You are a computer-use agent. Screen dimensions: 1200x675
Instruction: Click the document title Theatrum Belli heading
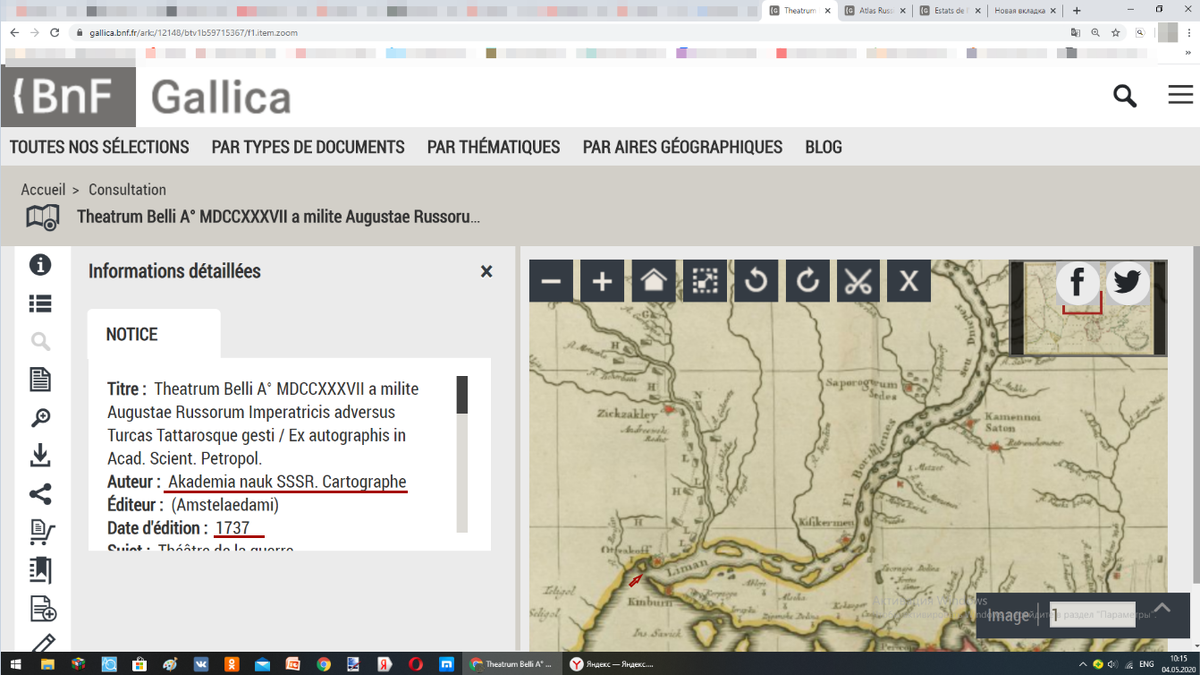[x=278, y=217]
